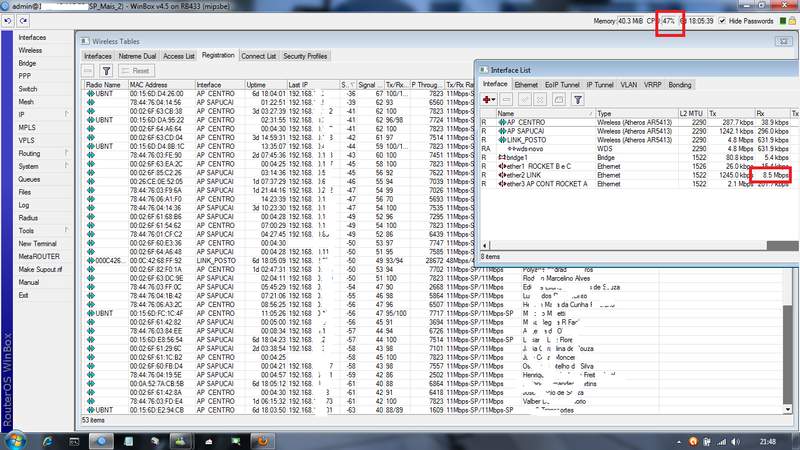The image size is (800, 450).
Task: Open New Terminal from the left menu
Action: point(37,243)
